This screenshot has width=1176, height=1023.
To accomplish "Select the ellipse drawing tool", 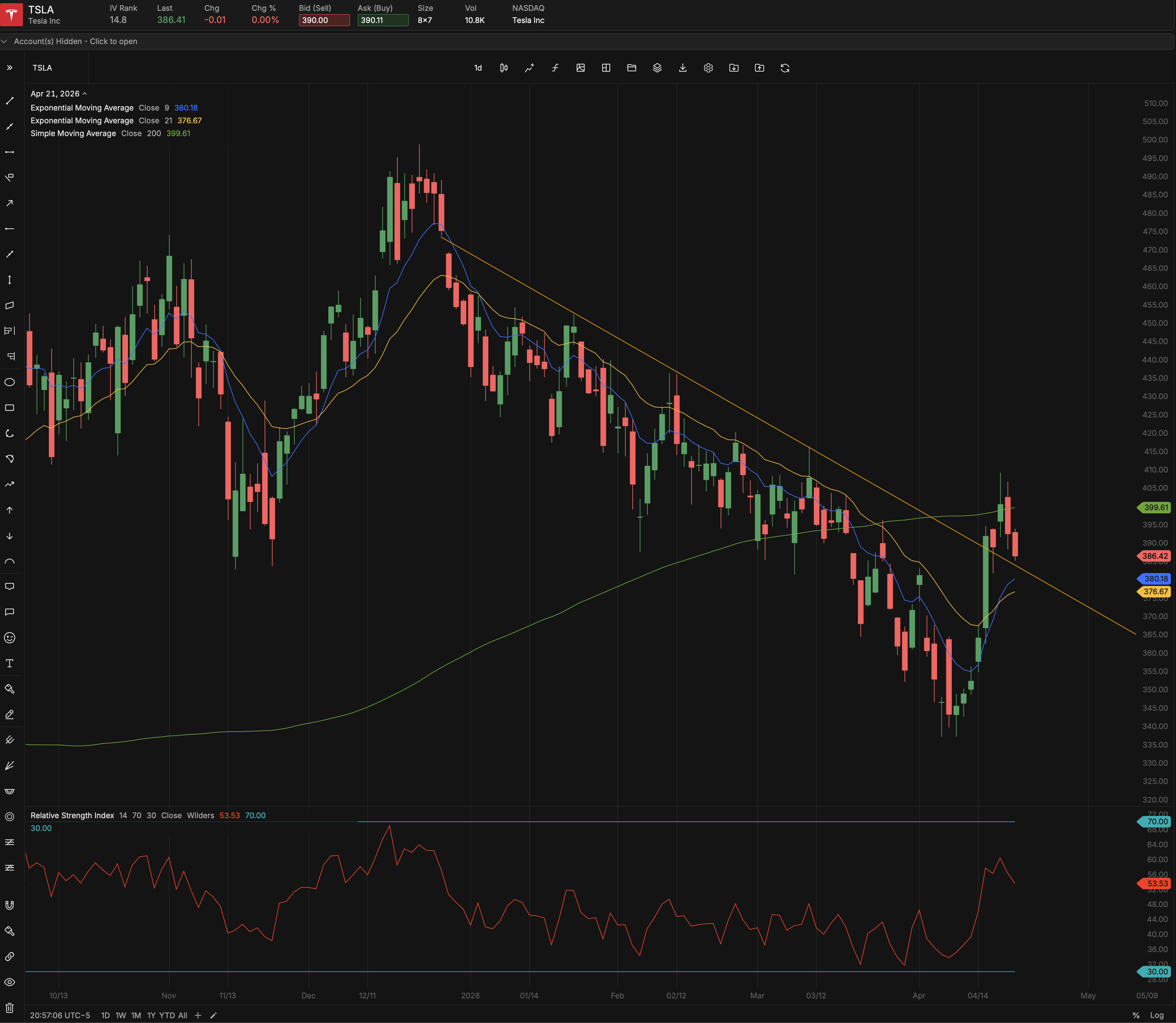I will pyautogui.click(x=10, y=382).
